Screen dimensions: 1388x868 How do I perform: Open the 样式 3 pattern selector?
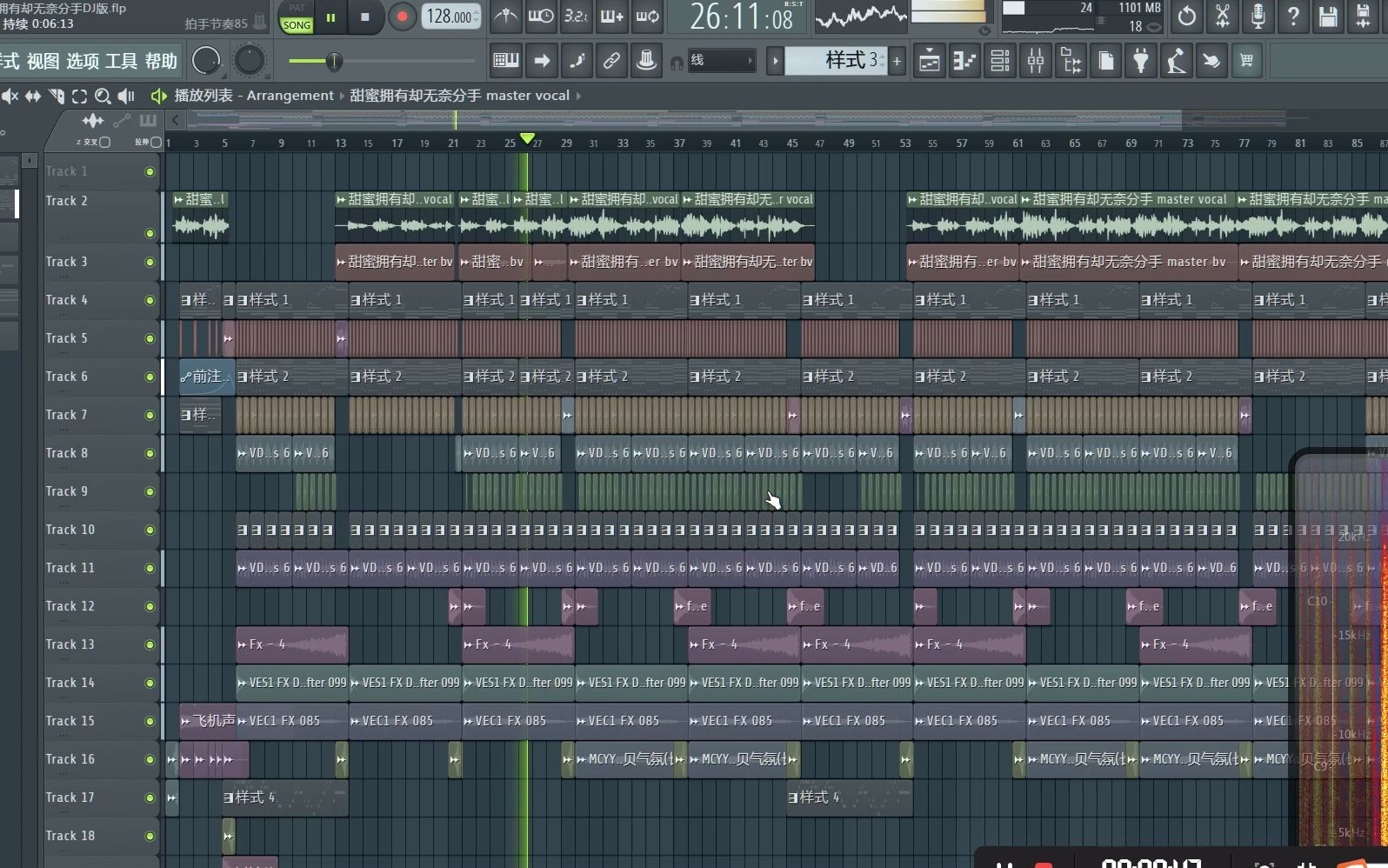836,61
